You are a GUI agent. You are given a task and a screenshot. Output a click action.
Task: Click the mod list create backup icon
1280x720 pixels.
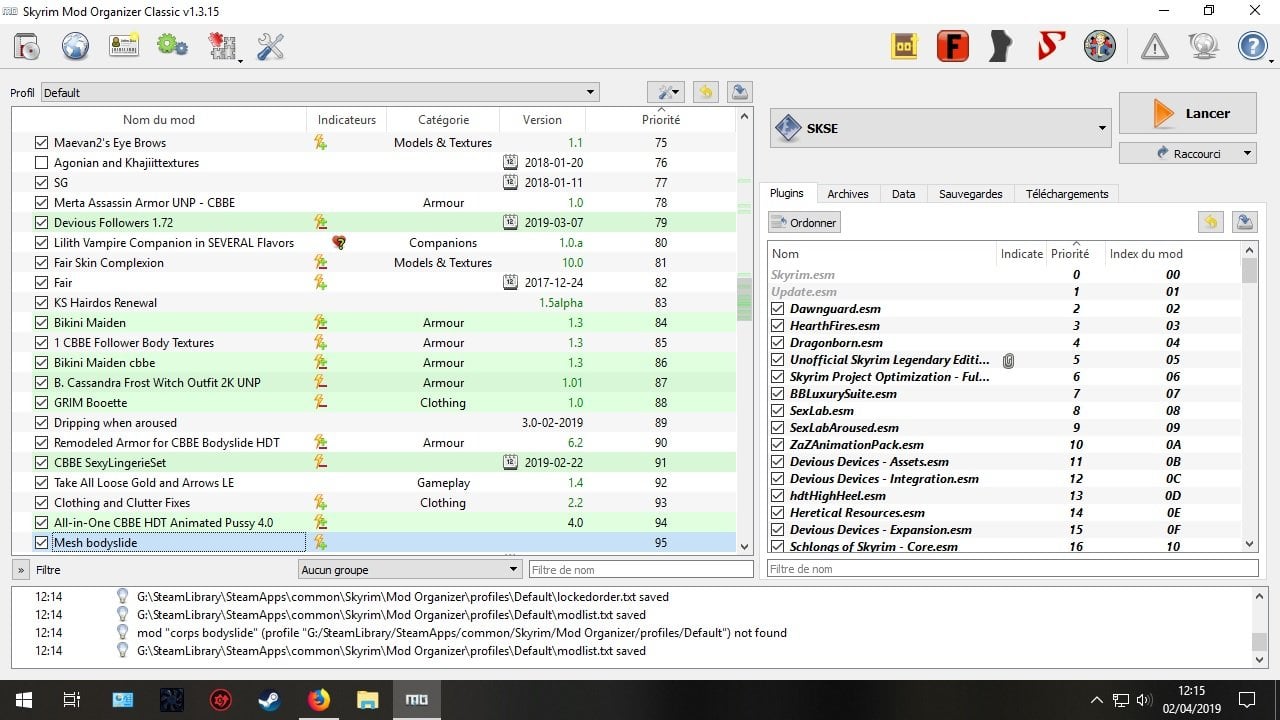(739, 92)
